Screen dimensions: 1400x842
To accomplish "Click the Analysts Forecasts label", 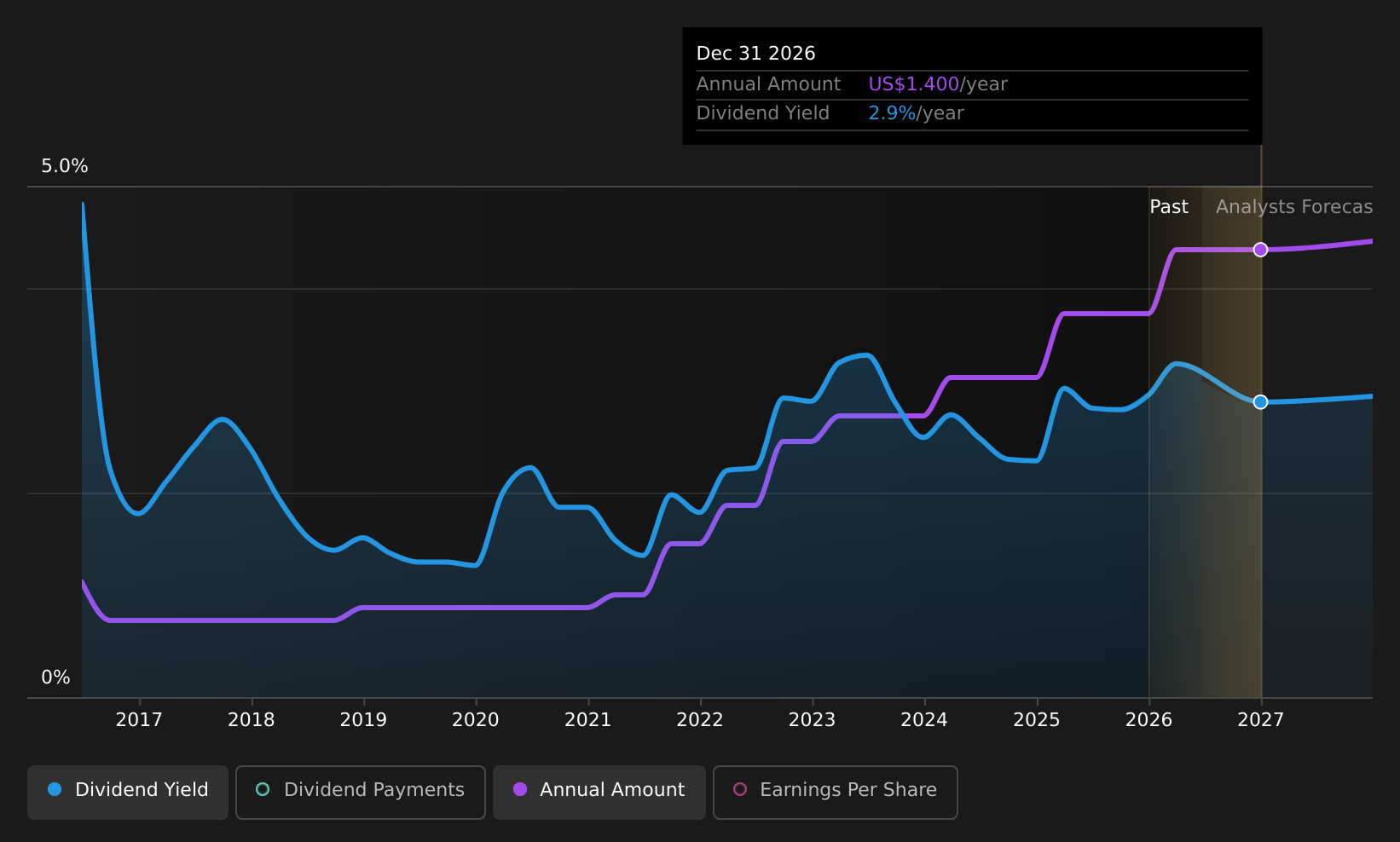I will (x=1294, y=207).
